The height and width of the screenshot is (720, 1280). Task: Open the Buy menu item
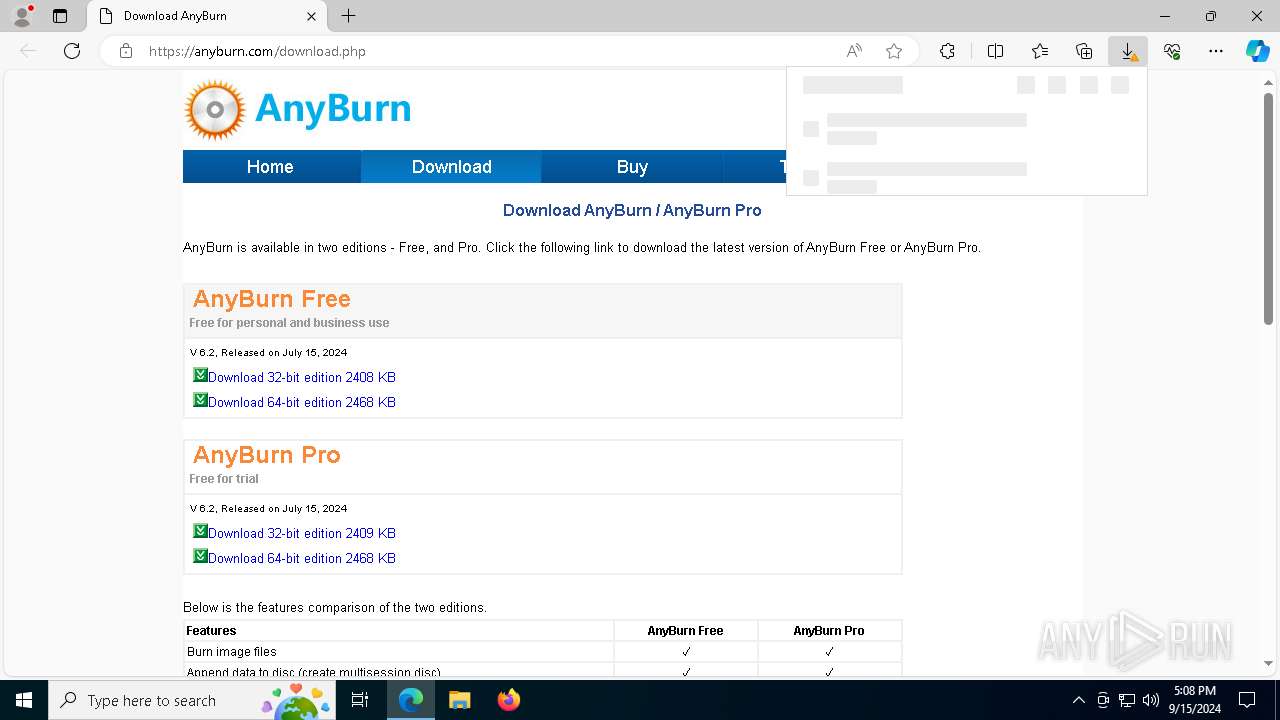[x=632, y=167]
